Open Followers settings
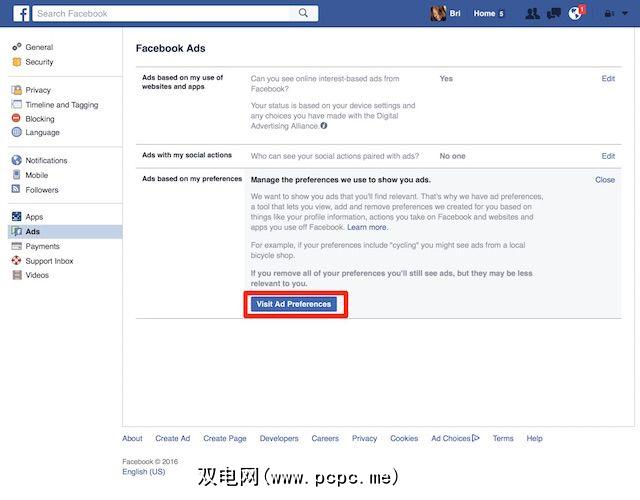This screenshot has height=500, width=640. (x=42, y=190)
